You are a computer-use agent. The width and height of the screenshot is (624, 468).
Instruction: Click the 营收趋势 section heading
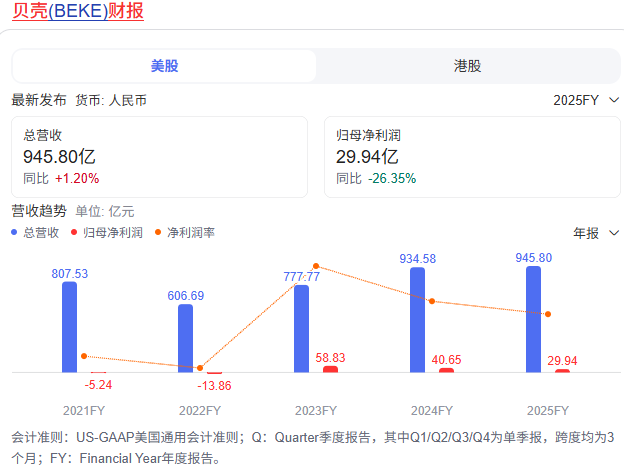(39, 211)
